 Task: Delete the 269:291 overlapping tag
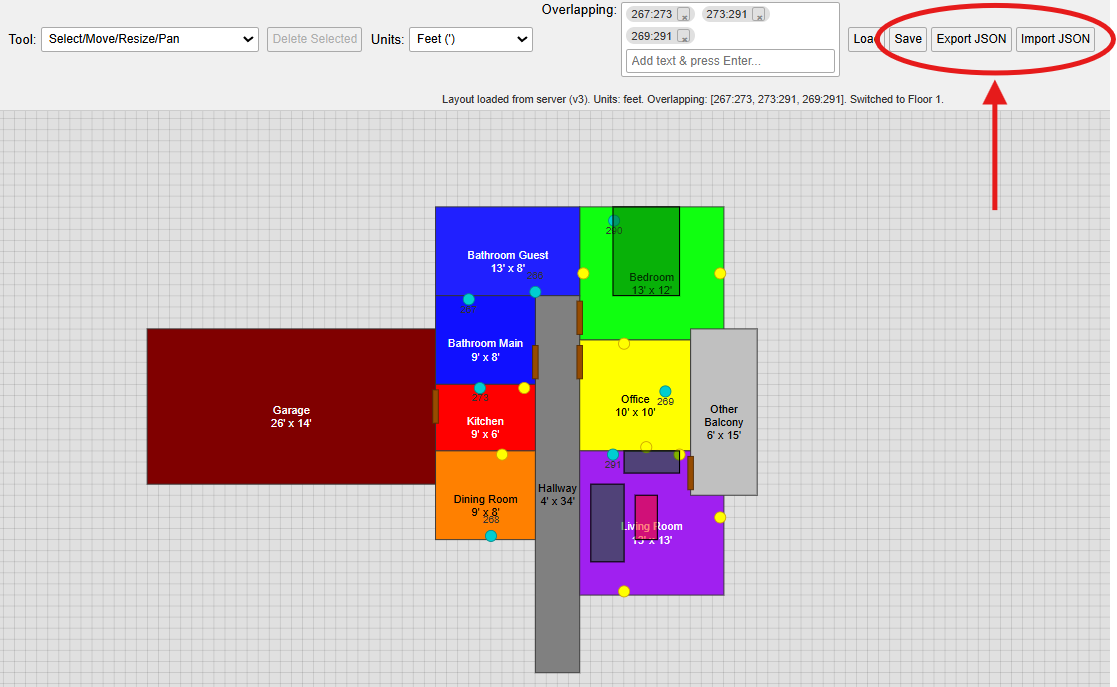[x=683, y=36]
